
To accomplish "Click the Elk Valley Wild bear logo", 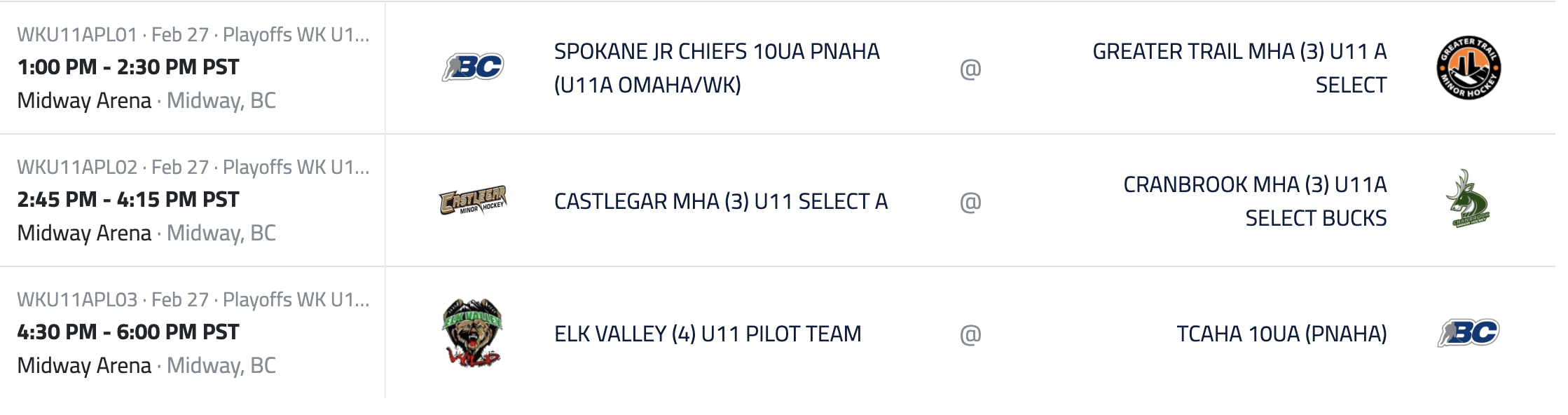I will point(473,333).
